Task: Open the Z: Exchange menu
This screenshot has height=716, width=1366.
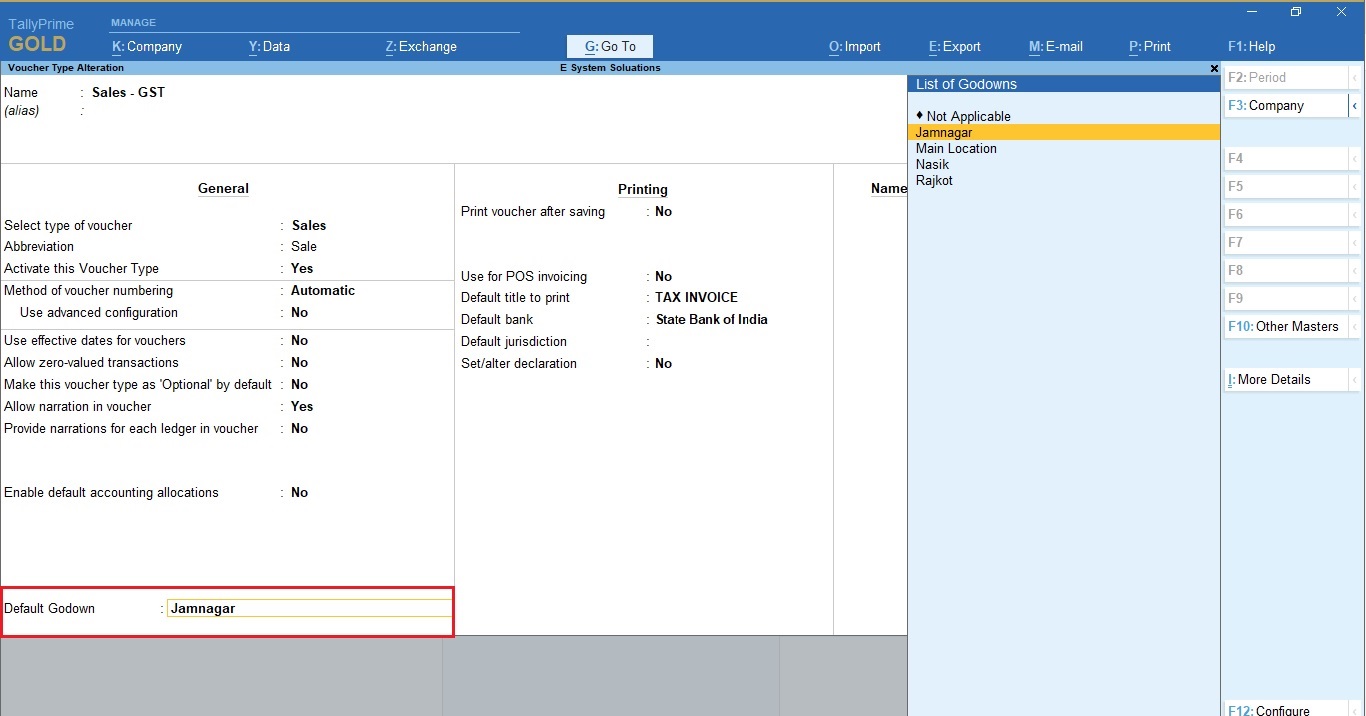Action: point(420,46)
